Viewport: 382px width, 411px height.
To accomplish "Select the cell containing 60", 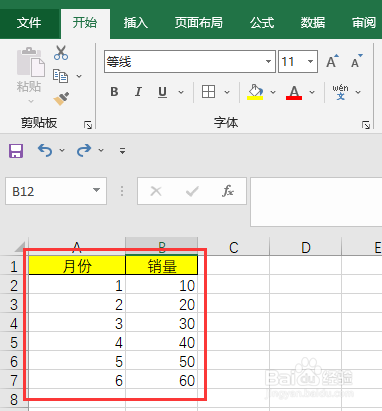I will [162, 380].
